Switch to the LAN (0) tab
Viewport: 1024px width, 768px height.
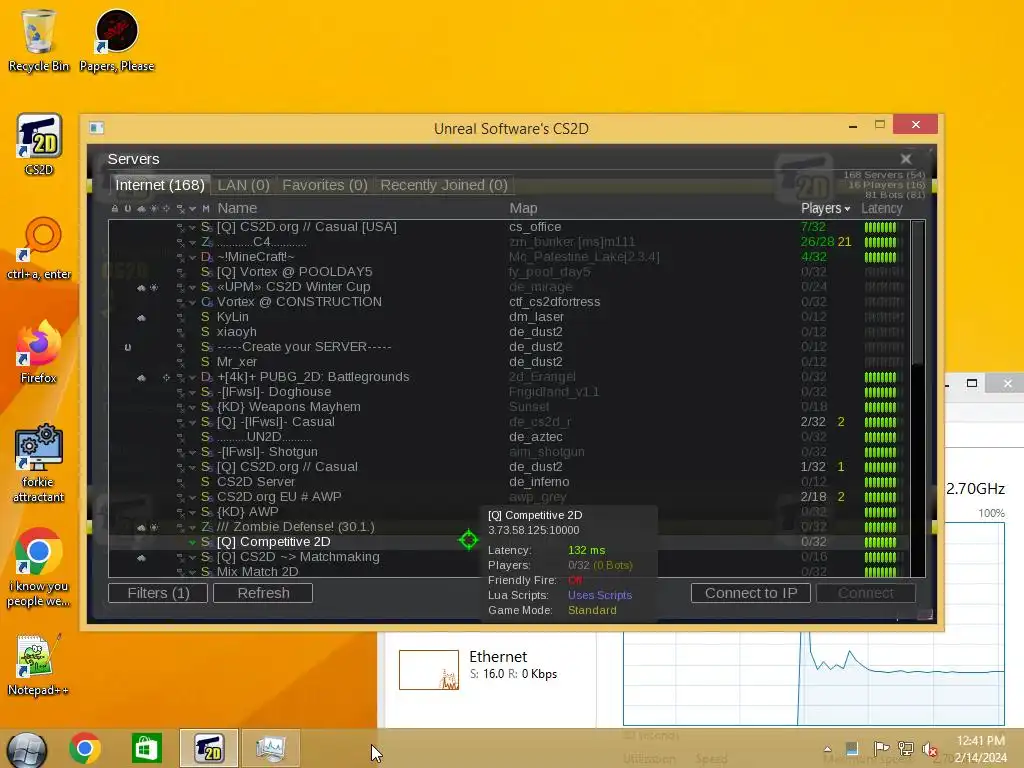pyautogui.click(x=244, y=185)
